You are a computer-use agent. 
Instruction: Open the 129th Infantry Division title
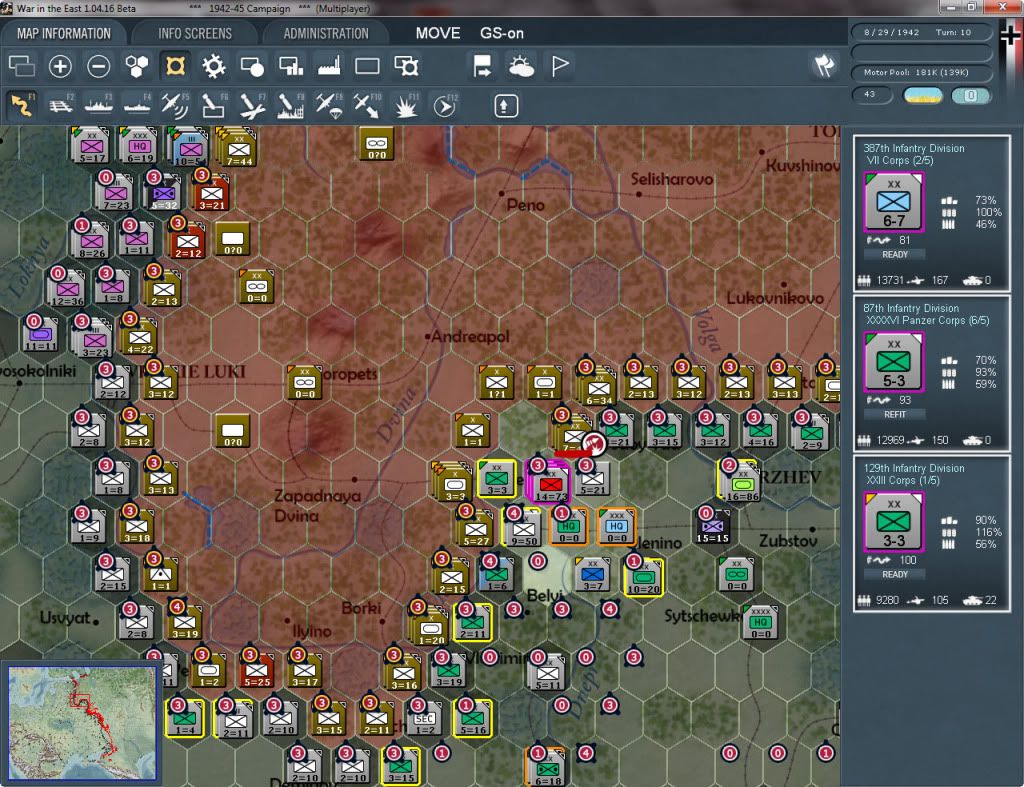[914, 468]
